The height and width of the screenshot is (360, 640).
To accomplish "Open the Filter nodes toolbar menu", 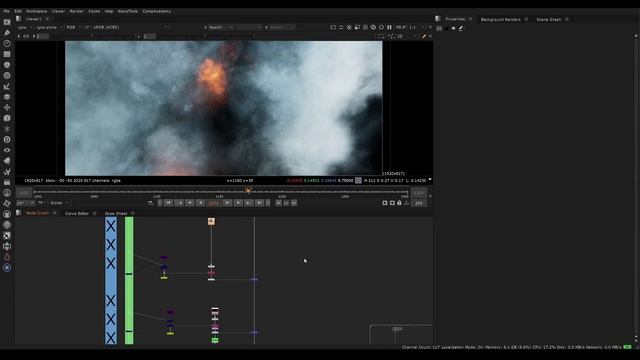I will (x=7, y=76).
